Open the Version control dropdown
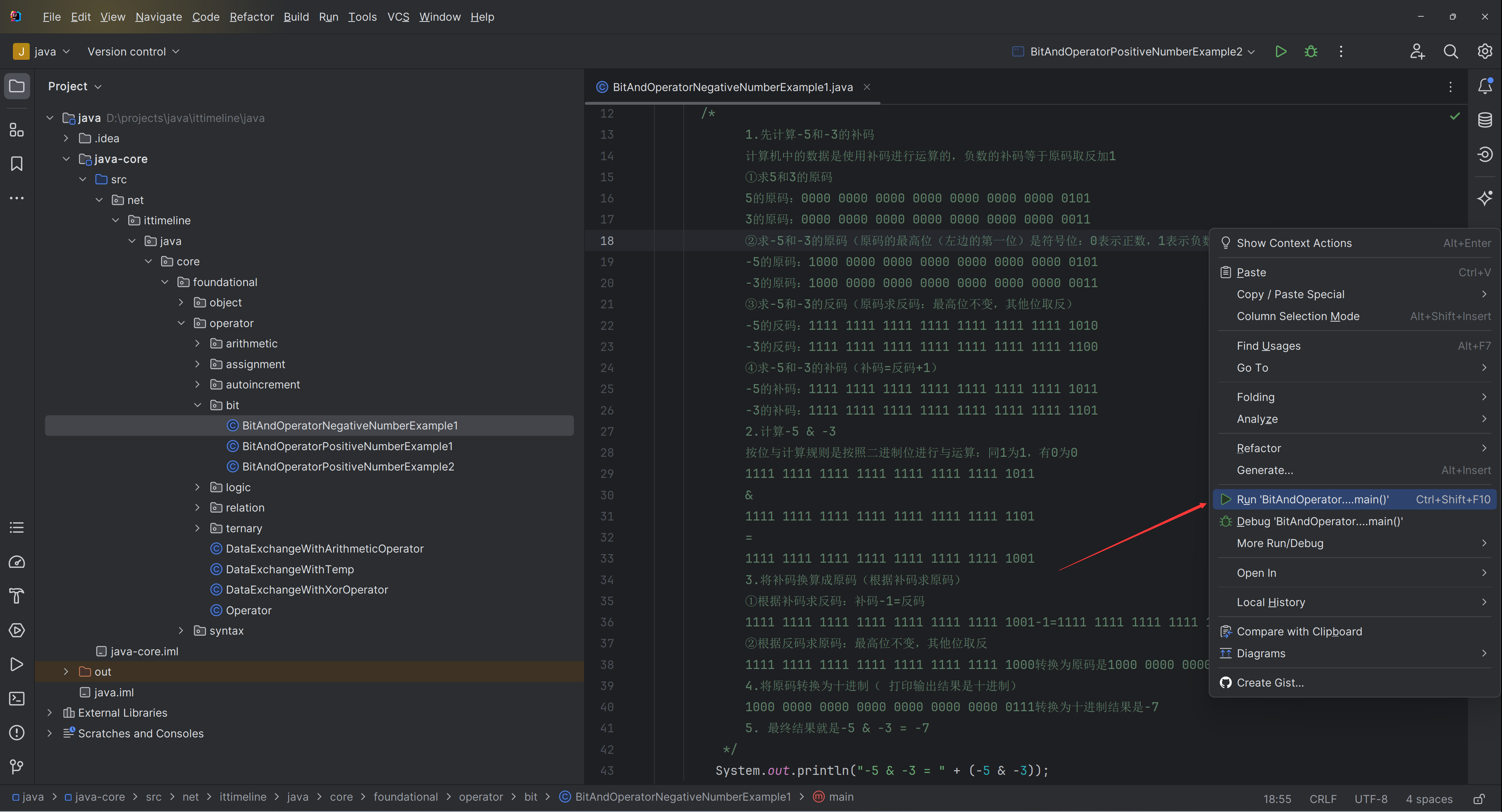The height and width of the screenshot is (812, 1502). click(x=133, y=51)
